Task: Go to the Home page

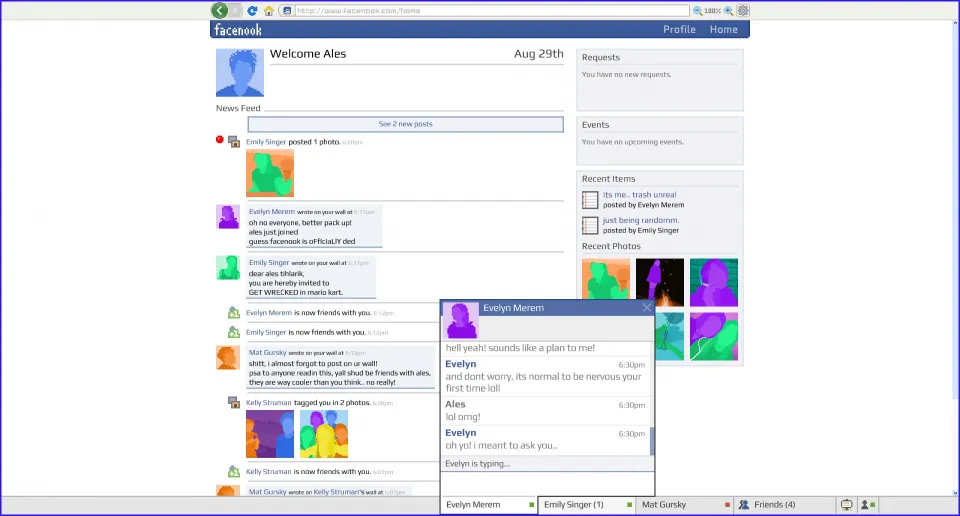Action: 723,29
